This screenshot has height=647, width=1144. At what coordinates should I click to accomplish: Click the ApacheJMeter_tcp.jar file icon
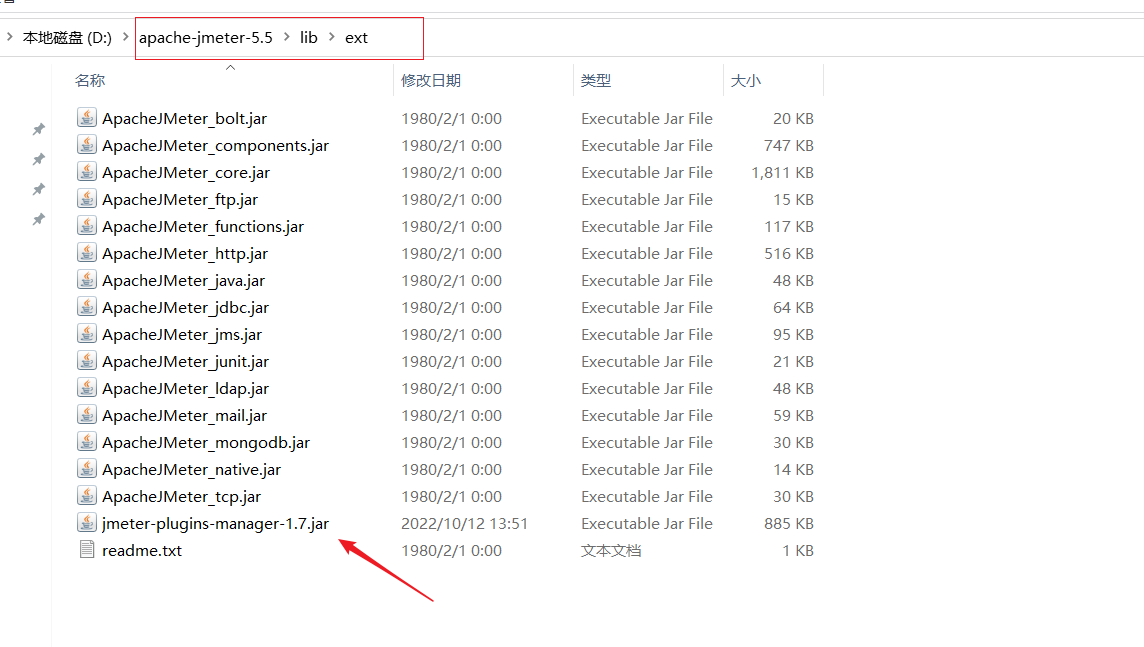87,495
